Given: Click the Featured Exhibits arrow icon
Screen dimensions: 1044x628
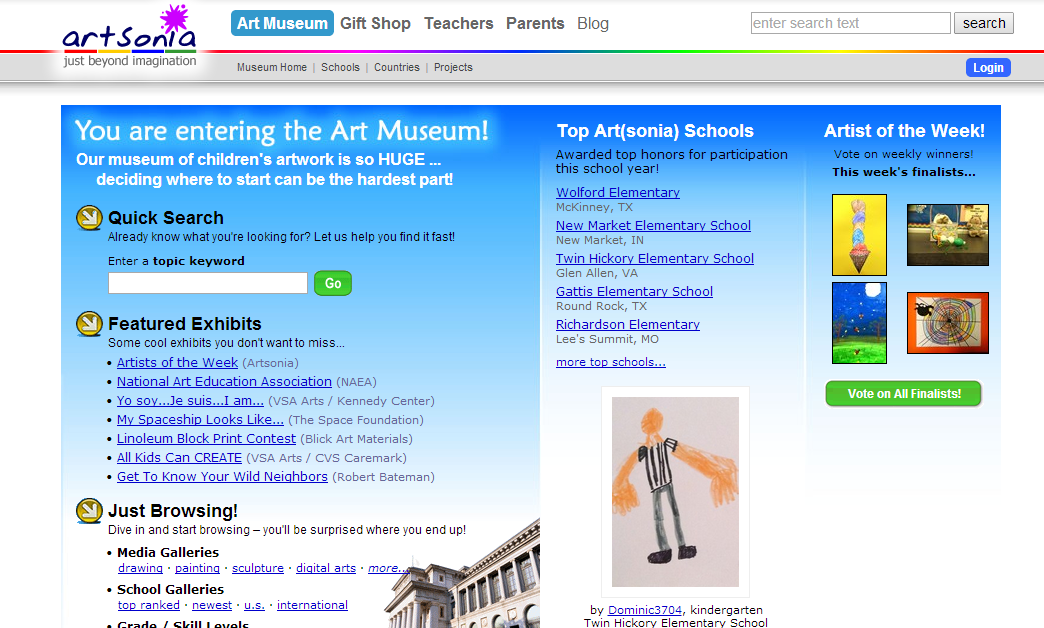Looking at the screenshot, I should tap(89, 324).
